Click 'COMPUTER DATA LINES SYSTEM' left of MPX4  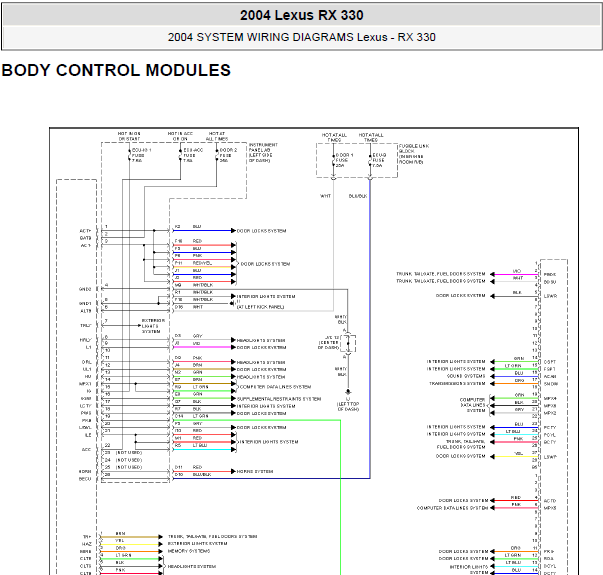473,405
